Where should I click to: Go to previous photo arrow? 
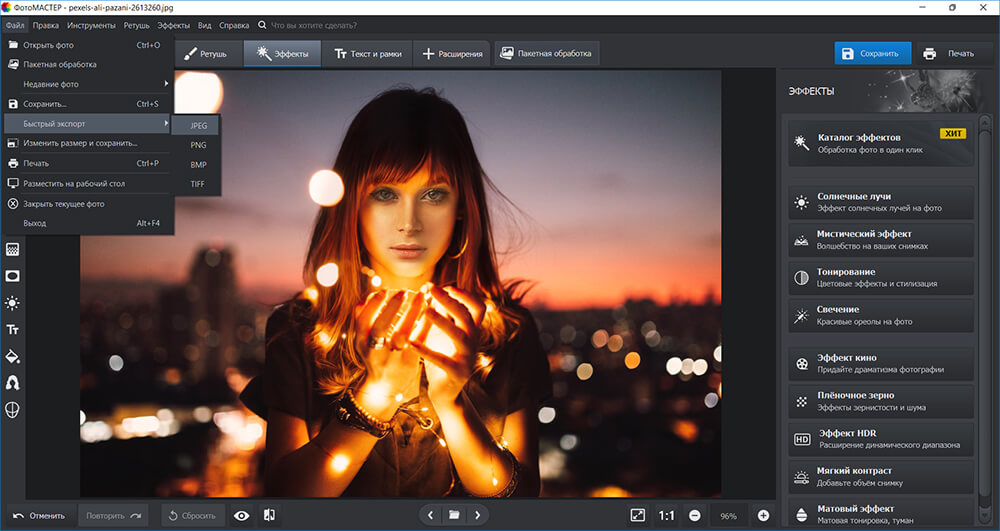(x=430, y=515)
